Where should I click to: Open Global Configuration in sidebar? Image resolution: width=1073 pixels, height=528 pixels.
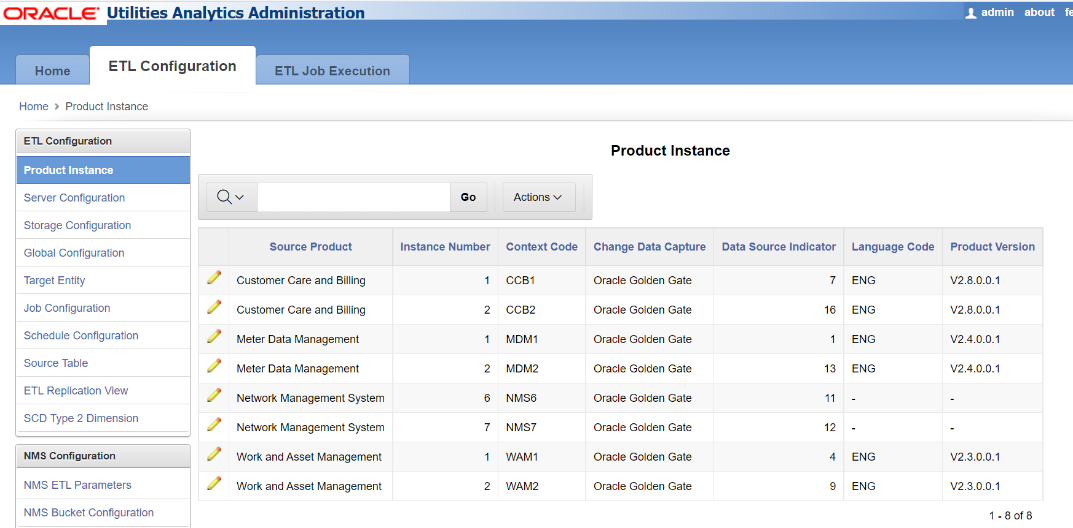(103, 253)
